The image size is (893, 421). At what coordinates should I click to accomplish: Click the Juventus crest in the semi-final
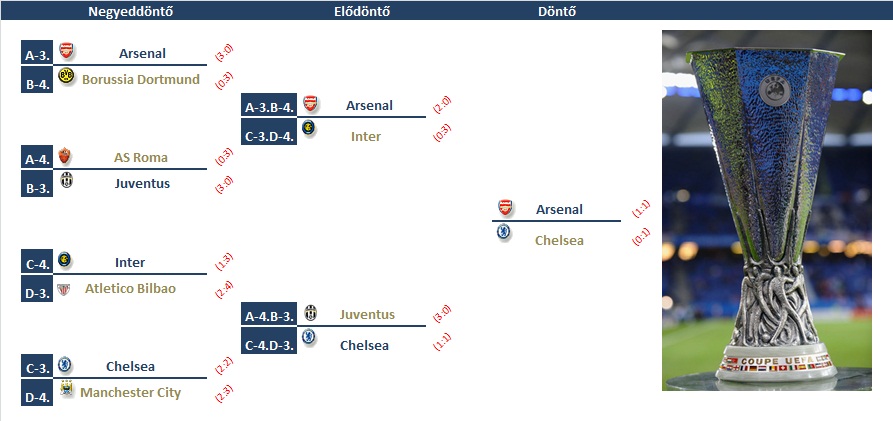[x=310, y=313]
